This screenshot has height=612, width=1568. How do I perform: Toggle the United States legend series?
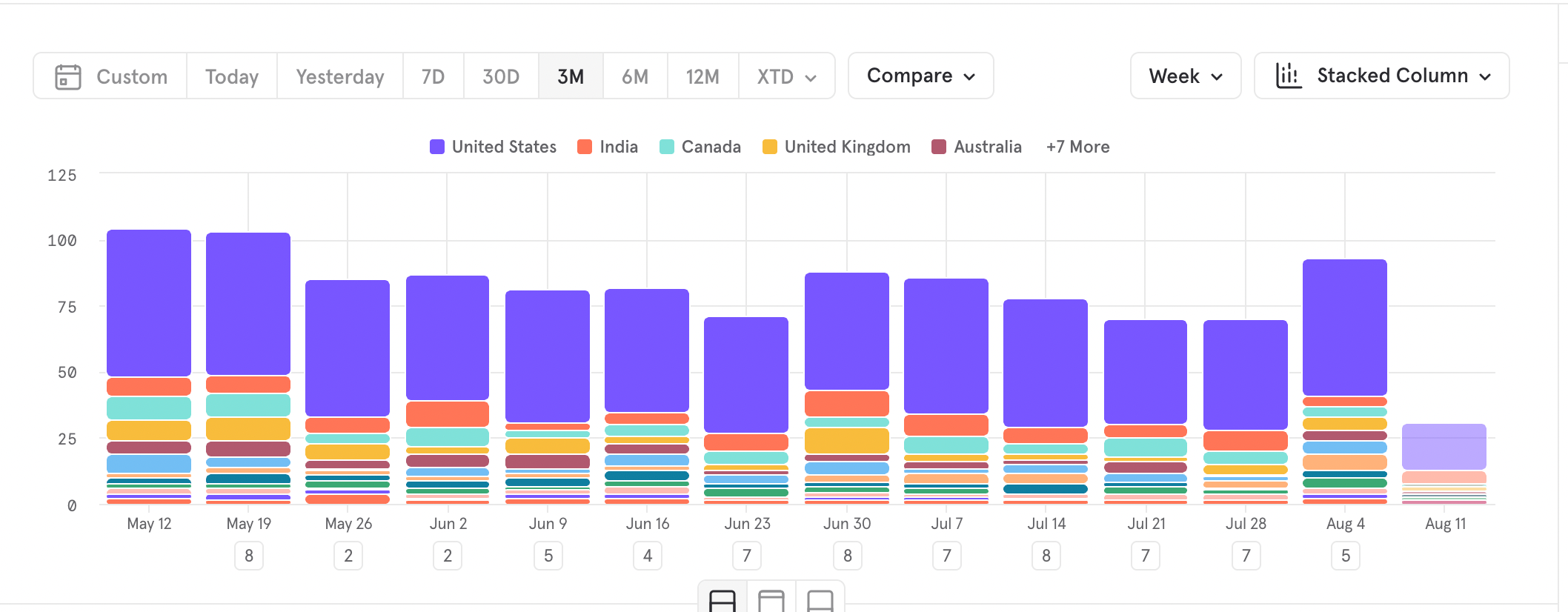coord(493,147)
